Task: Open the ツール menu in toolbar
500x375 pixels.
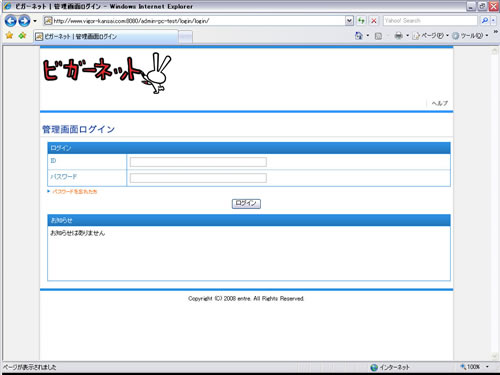Action: click(x=470, y=36)
